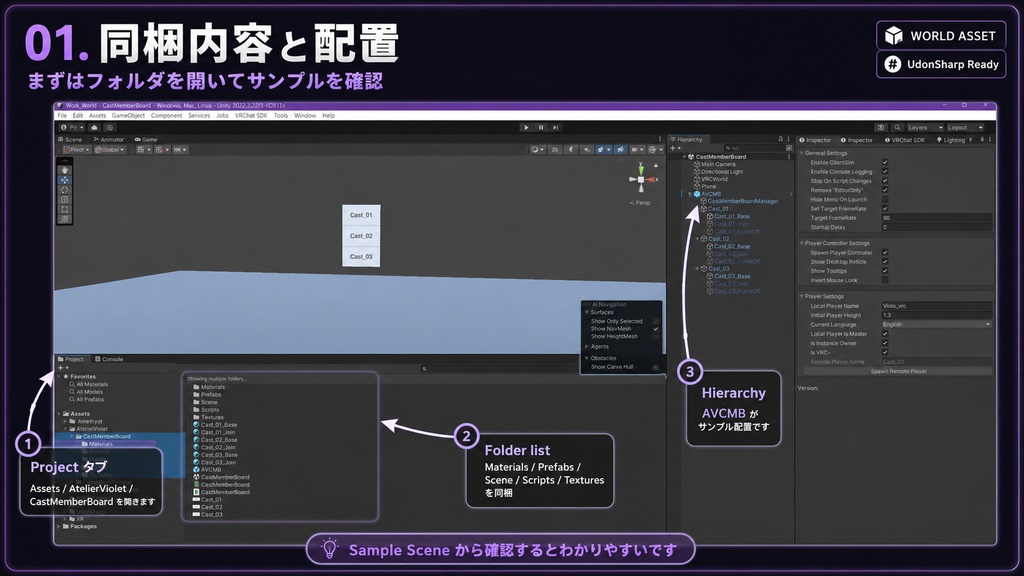Viewport: 1024px width, 576px height.
Task: Open the Undo History icon
Action: pyautogui.click(x=881, y=127)
